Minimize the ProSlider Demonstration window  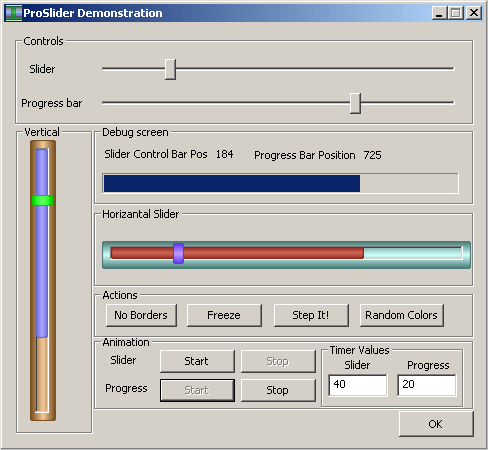439,13
